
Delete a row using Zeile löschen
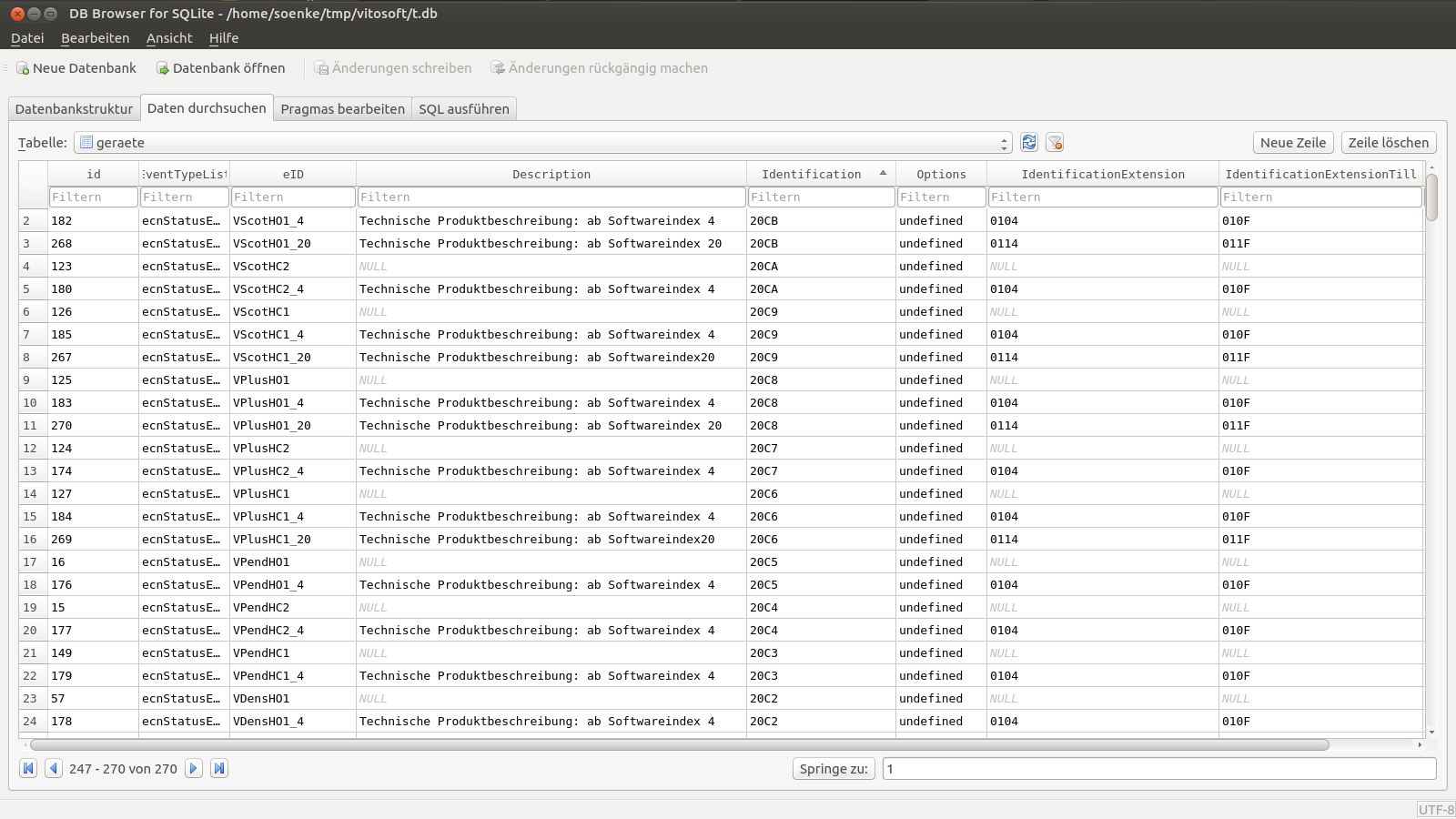1387,142
